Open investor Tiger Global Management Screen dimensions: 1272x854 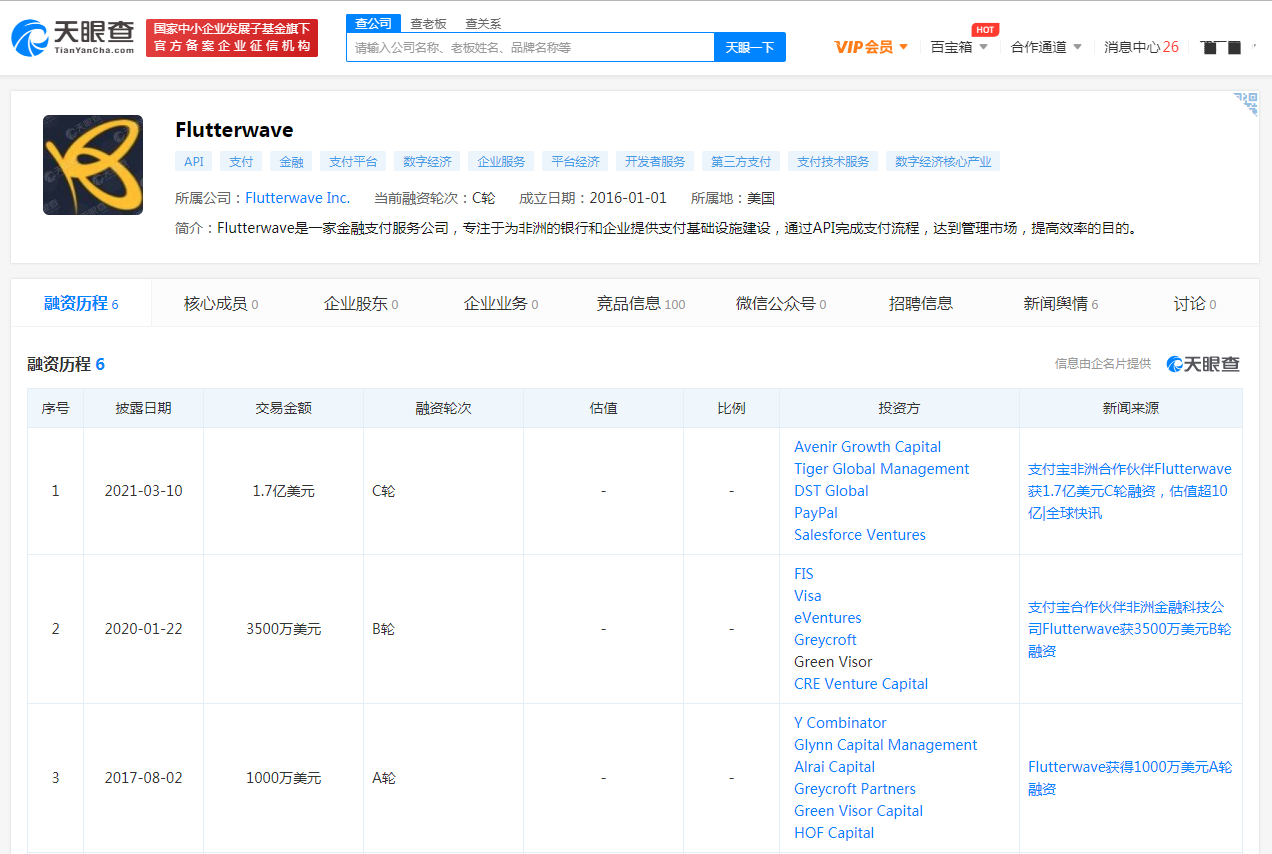881,469
